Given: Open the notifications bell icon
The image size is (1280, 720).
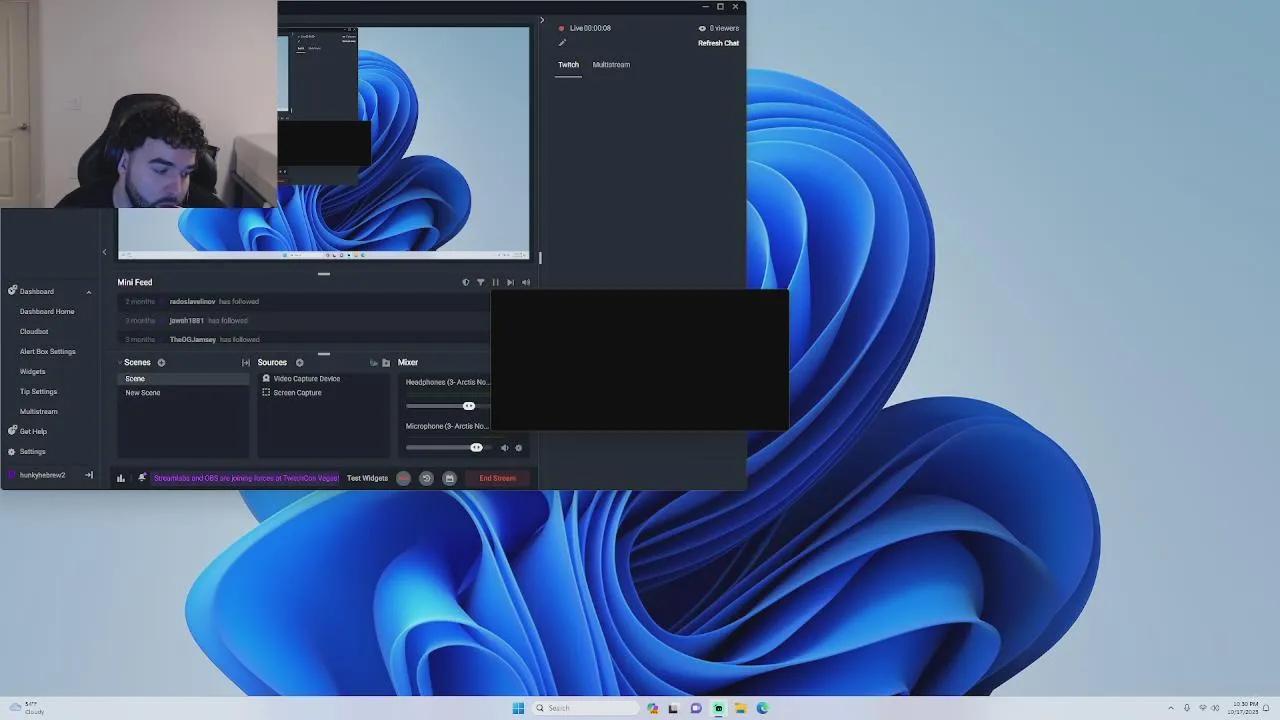Looking at the screenshot, I should coord(142,478).
